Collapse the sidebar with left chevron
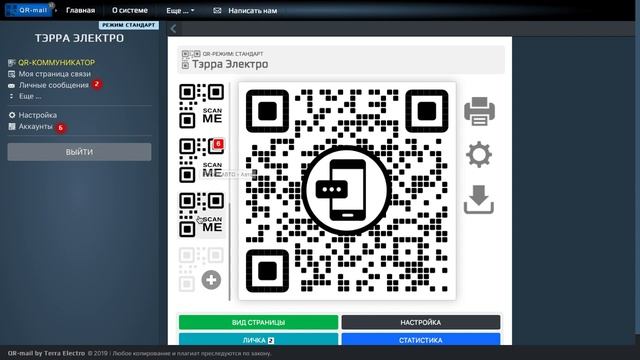 click(x=173, y=29)
